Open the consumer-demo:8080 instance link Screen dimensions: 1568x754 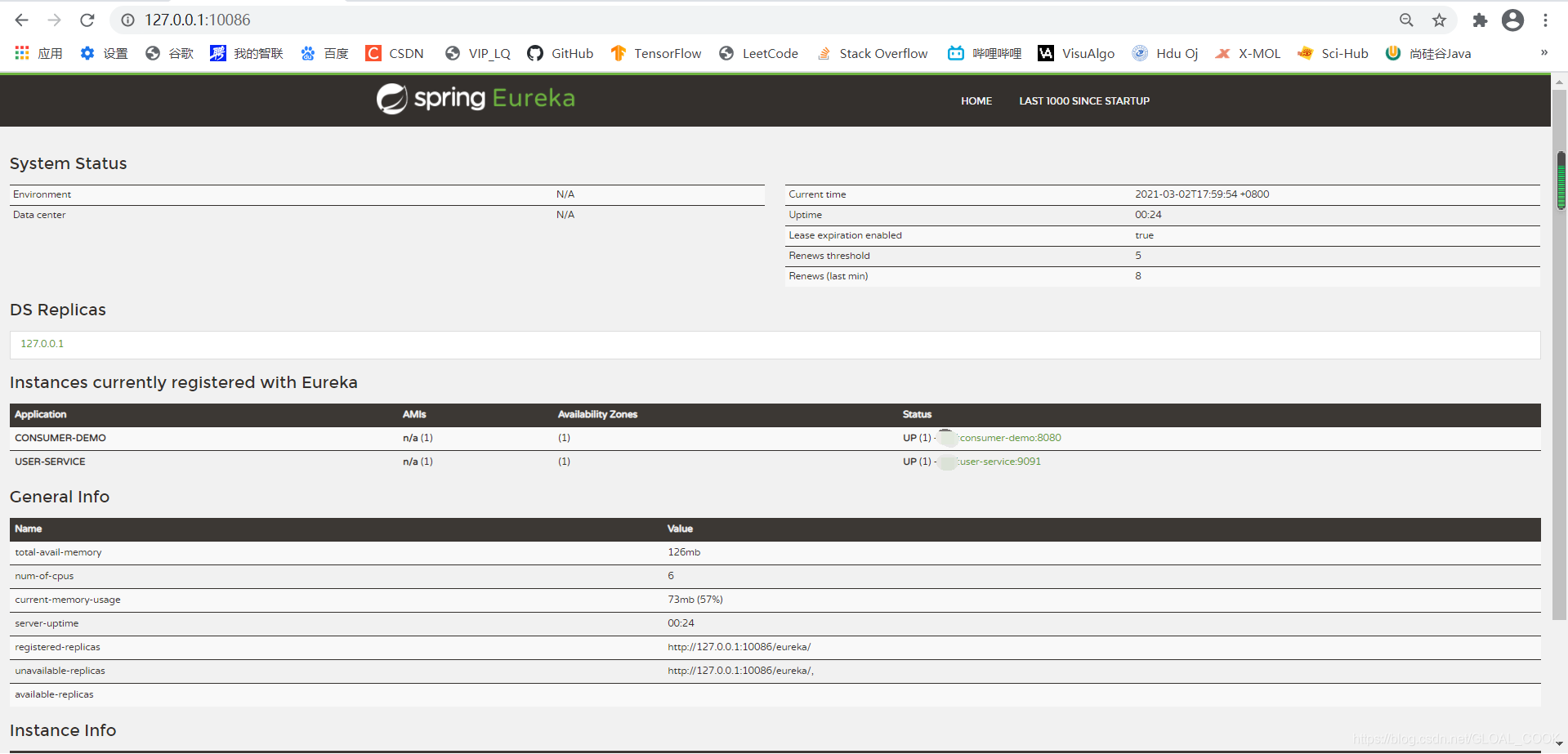click(1011, 438)
